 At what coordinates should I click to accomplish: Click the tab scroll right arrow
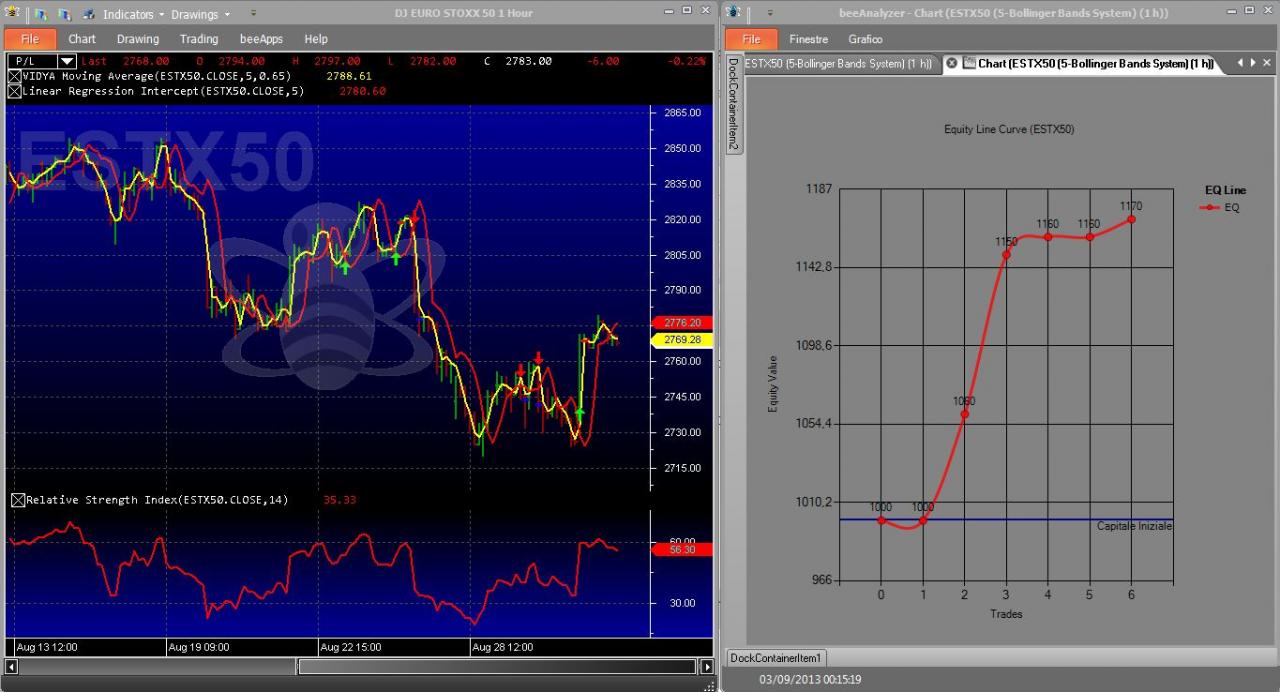coord(1252,63)
